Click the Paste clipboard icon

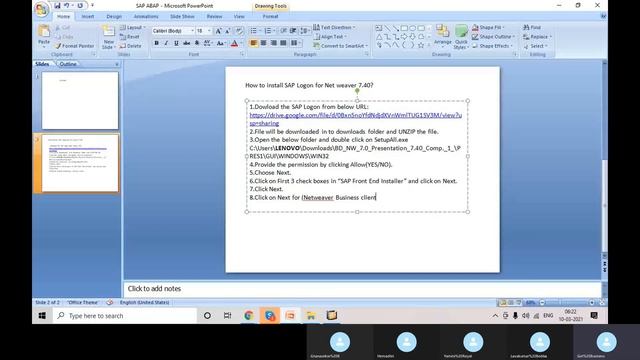(x=44, y=32)
